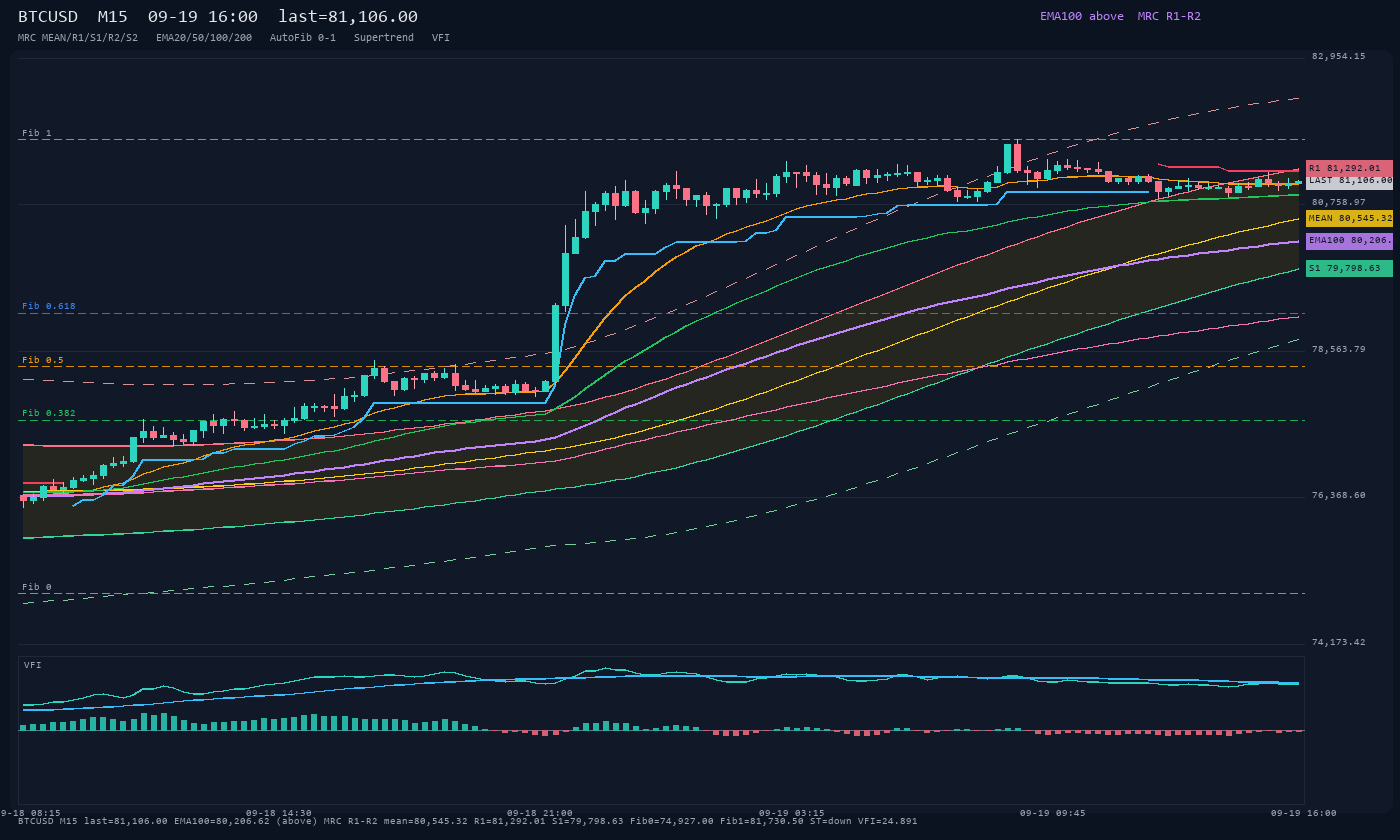
Task: Click the 82,954.15 price axis label
Action: pos(1338,56)
